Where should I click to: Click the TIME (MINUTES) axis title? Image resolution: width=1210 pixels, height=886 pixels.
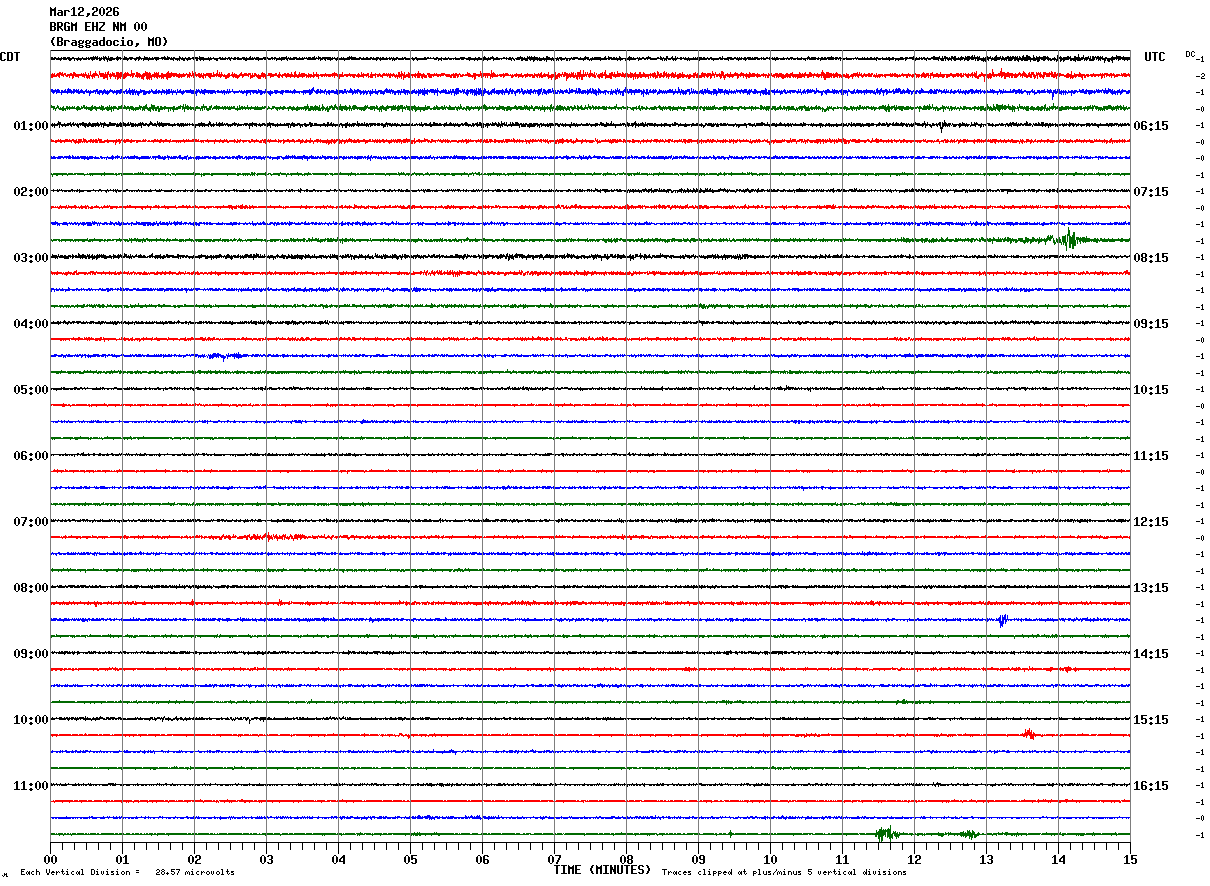[602, 870]
